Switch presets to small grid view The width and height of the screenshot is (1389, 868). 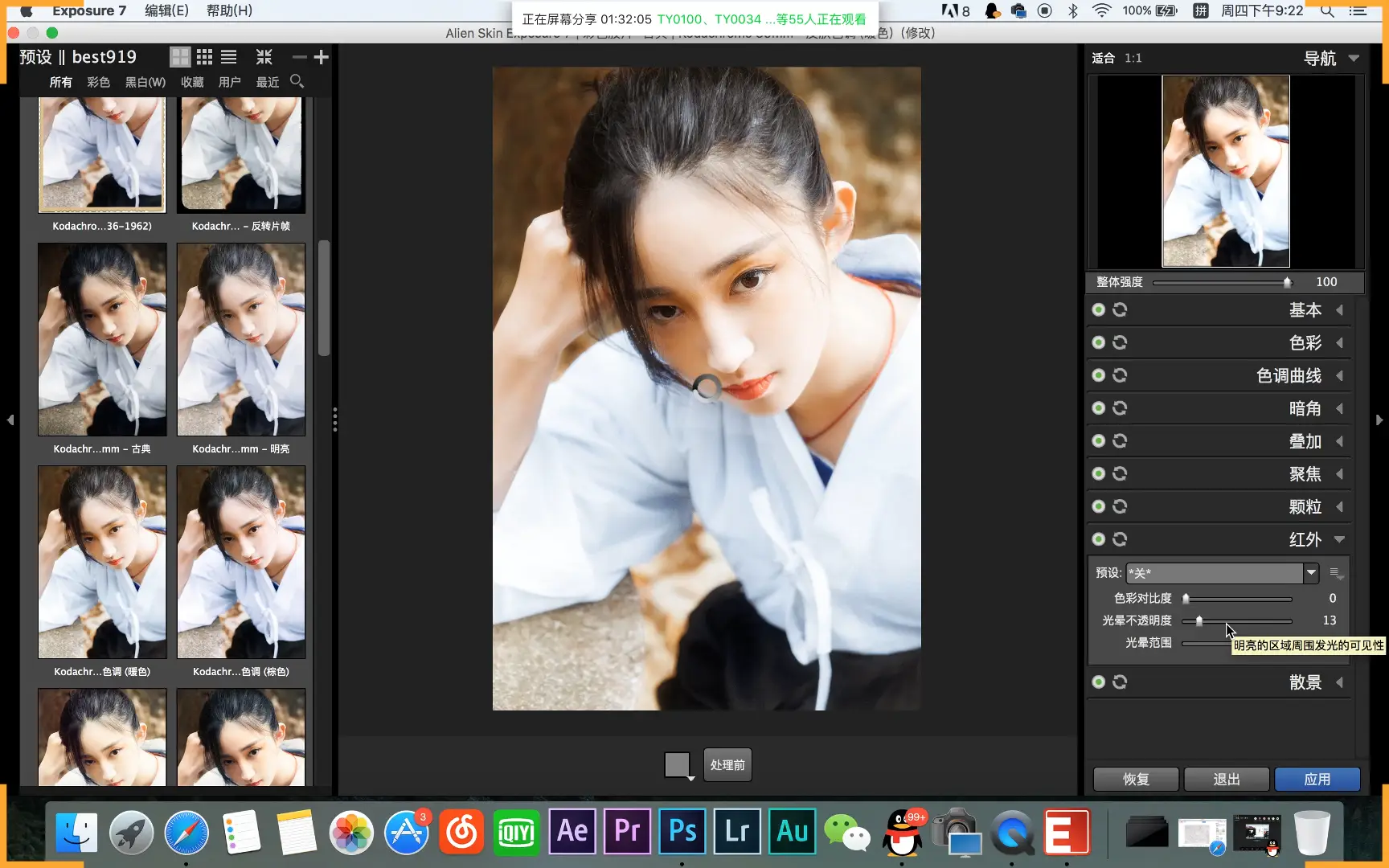click(x=204, y=57)
